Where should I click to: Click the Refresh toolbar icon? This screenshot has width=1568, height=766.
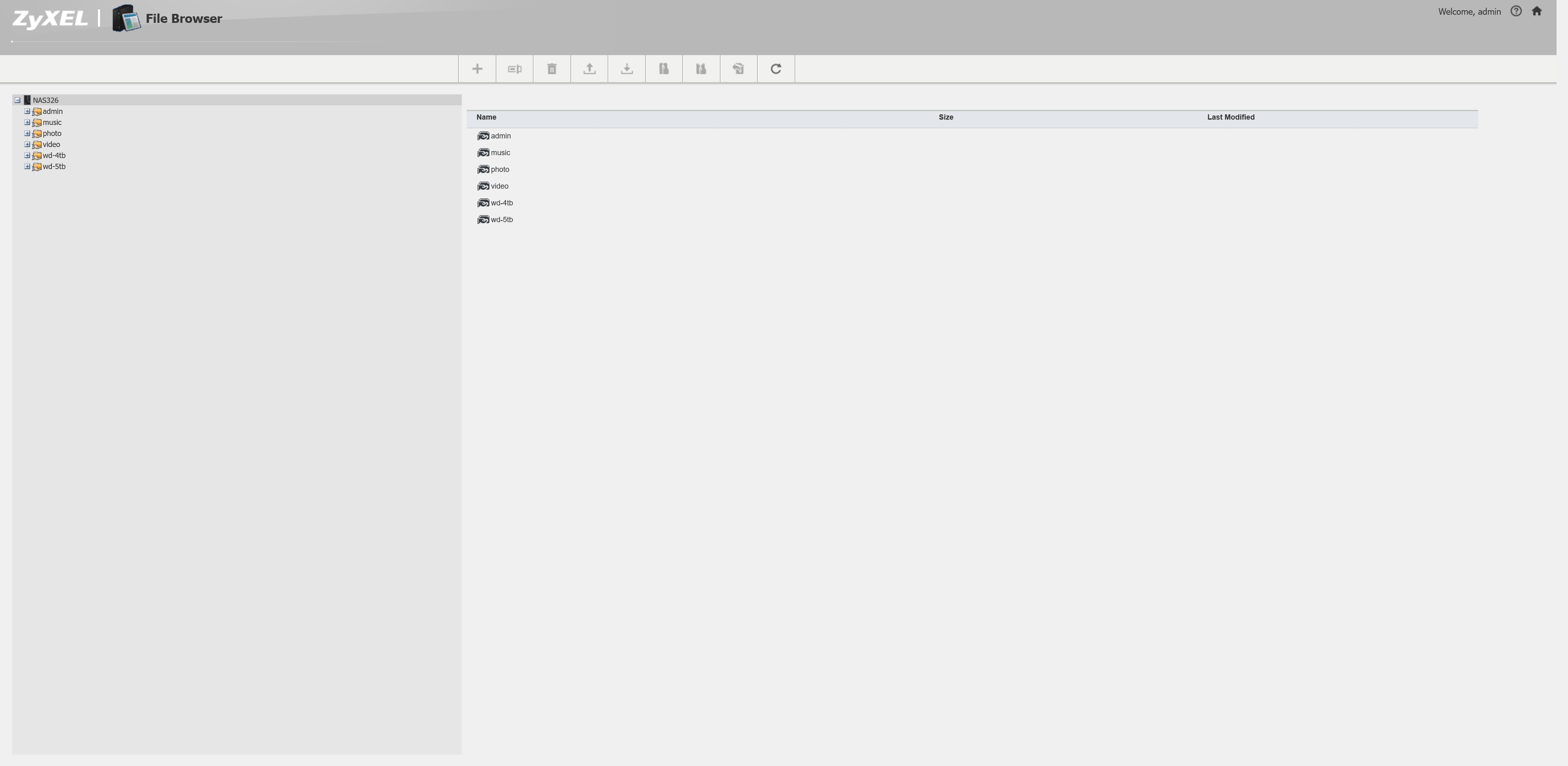click(776, 69)
